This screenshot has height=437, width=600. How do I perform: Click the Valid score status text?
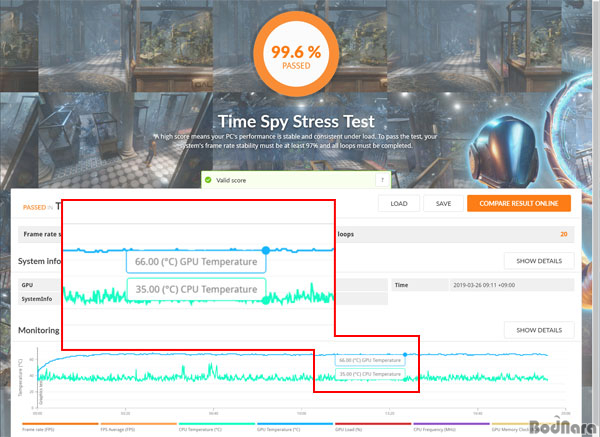(x=231, y=180)
